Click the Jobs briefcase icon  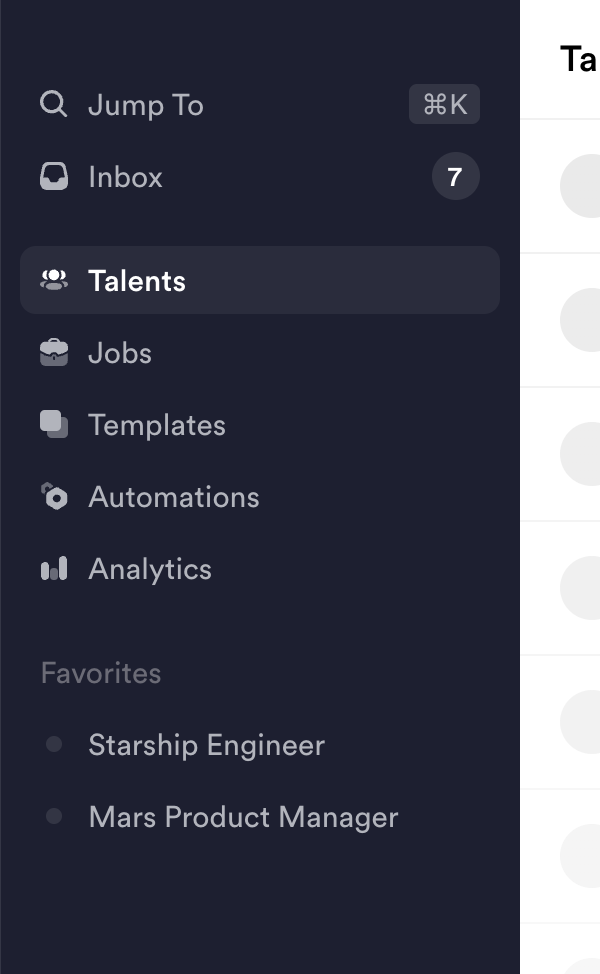click(x=54, y=353)
